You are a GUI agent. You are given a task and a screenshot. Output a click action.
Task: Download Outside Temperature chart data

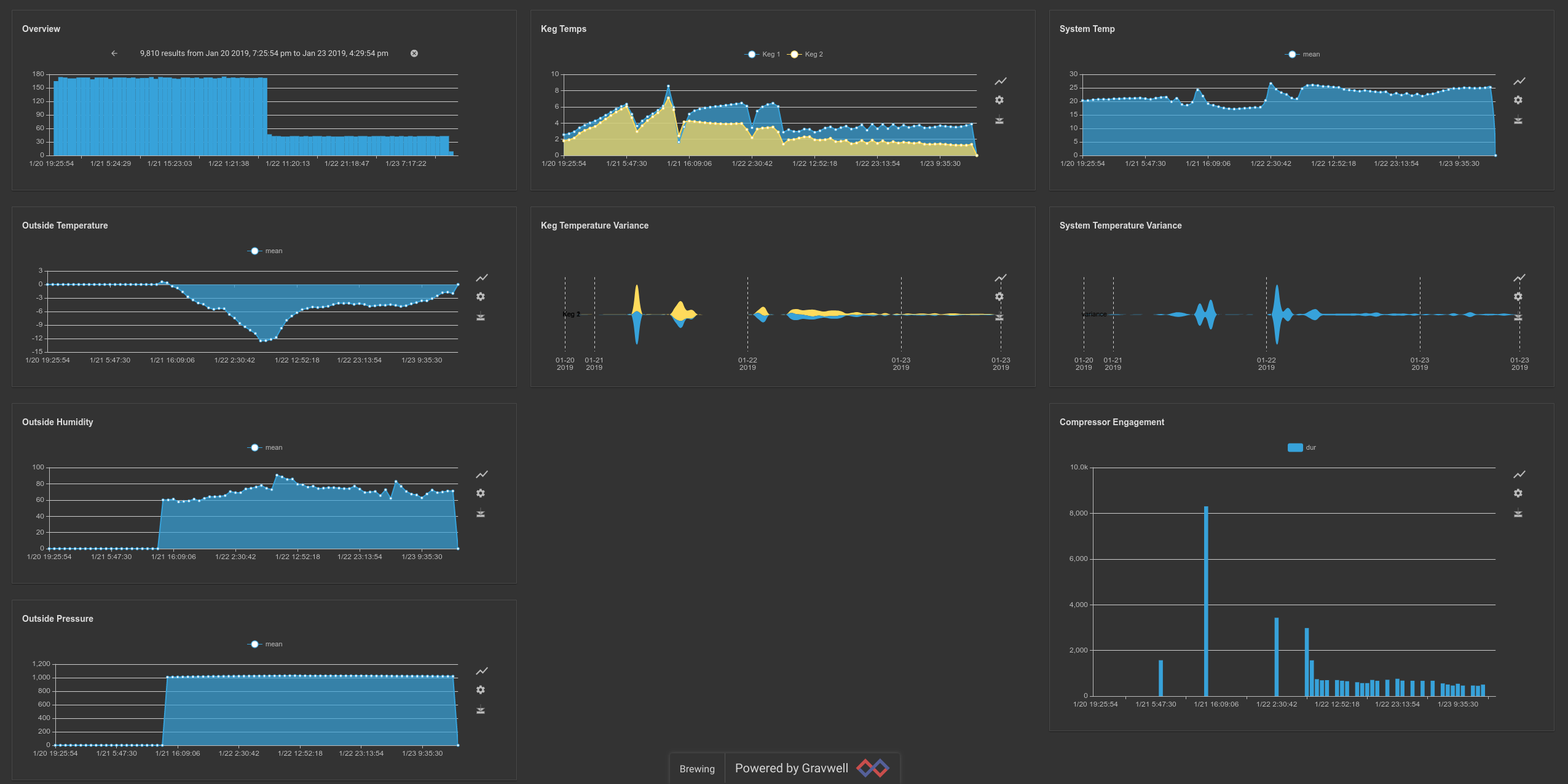point(481,316)
